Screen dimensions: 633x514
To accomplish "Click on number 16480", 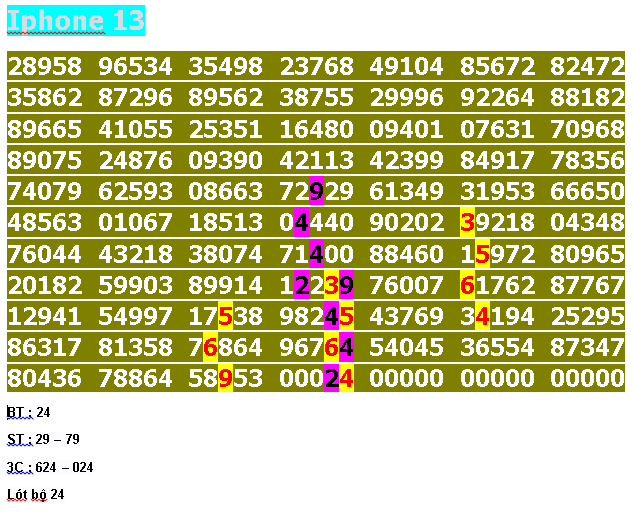I will point(316,129).
